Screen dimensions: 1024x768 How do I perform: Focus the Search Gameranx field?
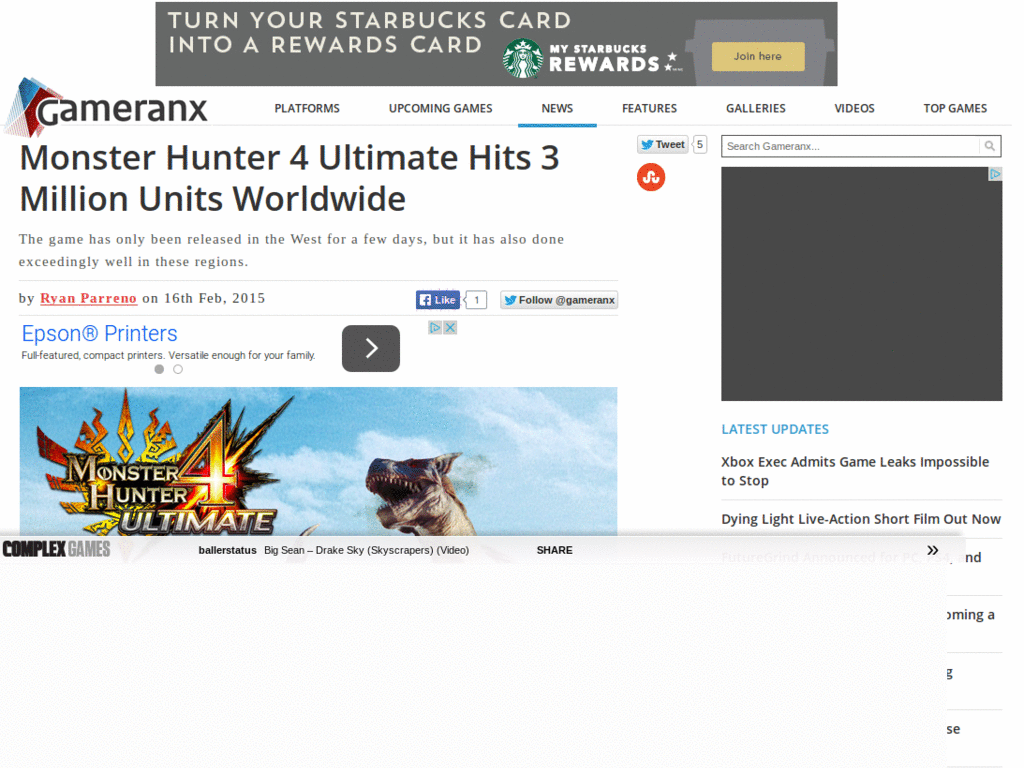pyautogui.click(x=851, y=146)
